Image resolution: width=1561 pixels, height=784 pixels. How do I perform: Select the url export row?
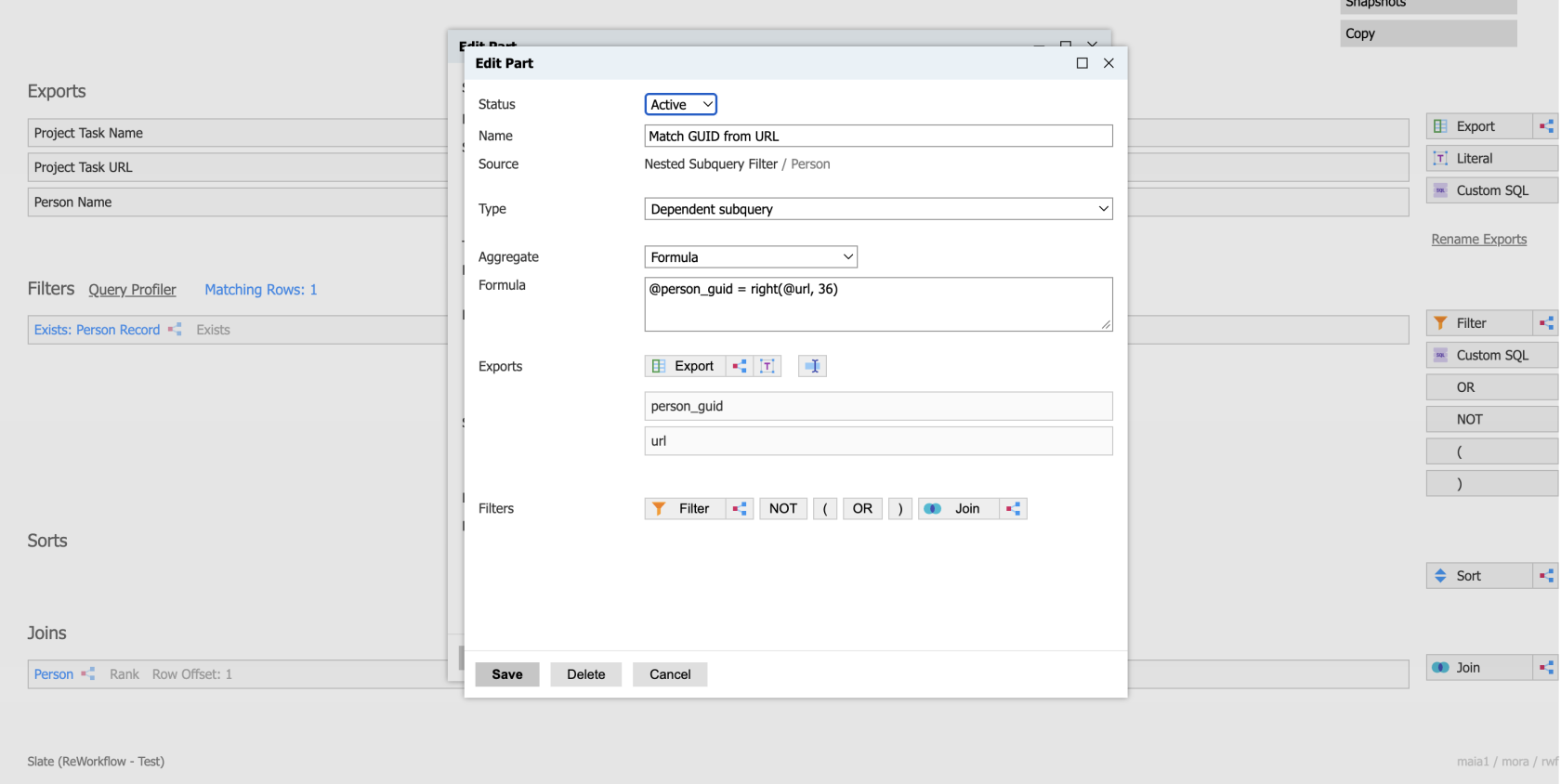(878, 440)
